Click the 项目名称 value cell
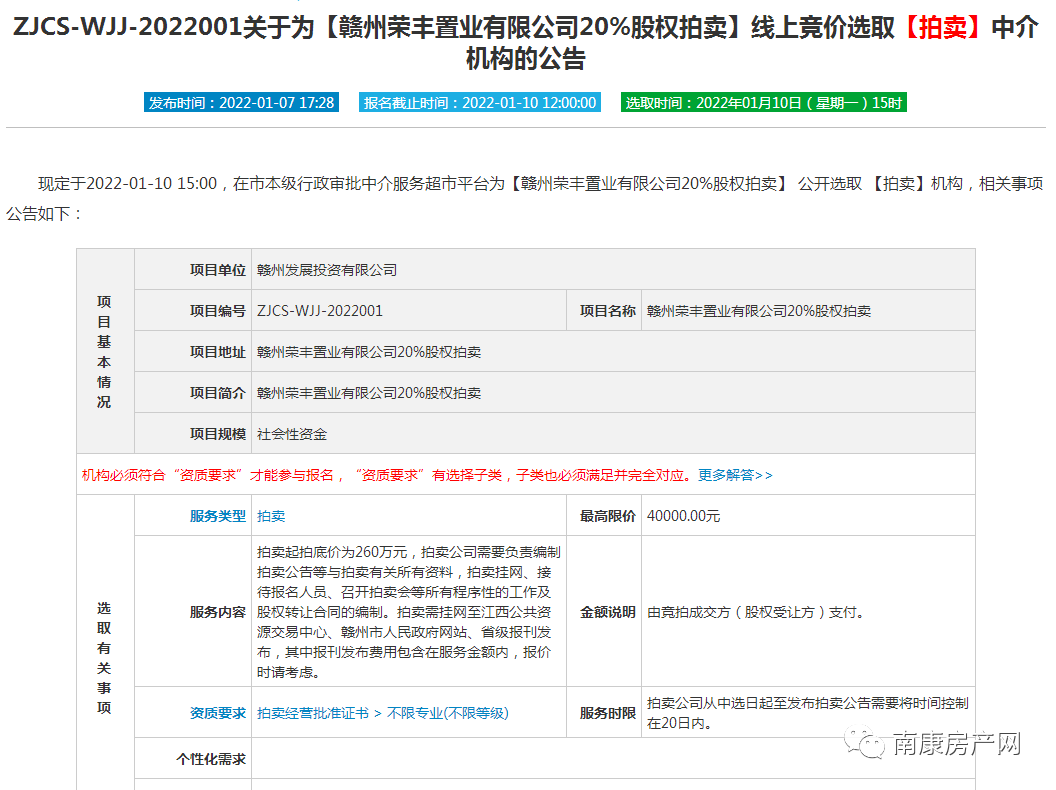The width and height of the screenshot is (1056, 790). (759, 311)
